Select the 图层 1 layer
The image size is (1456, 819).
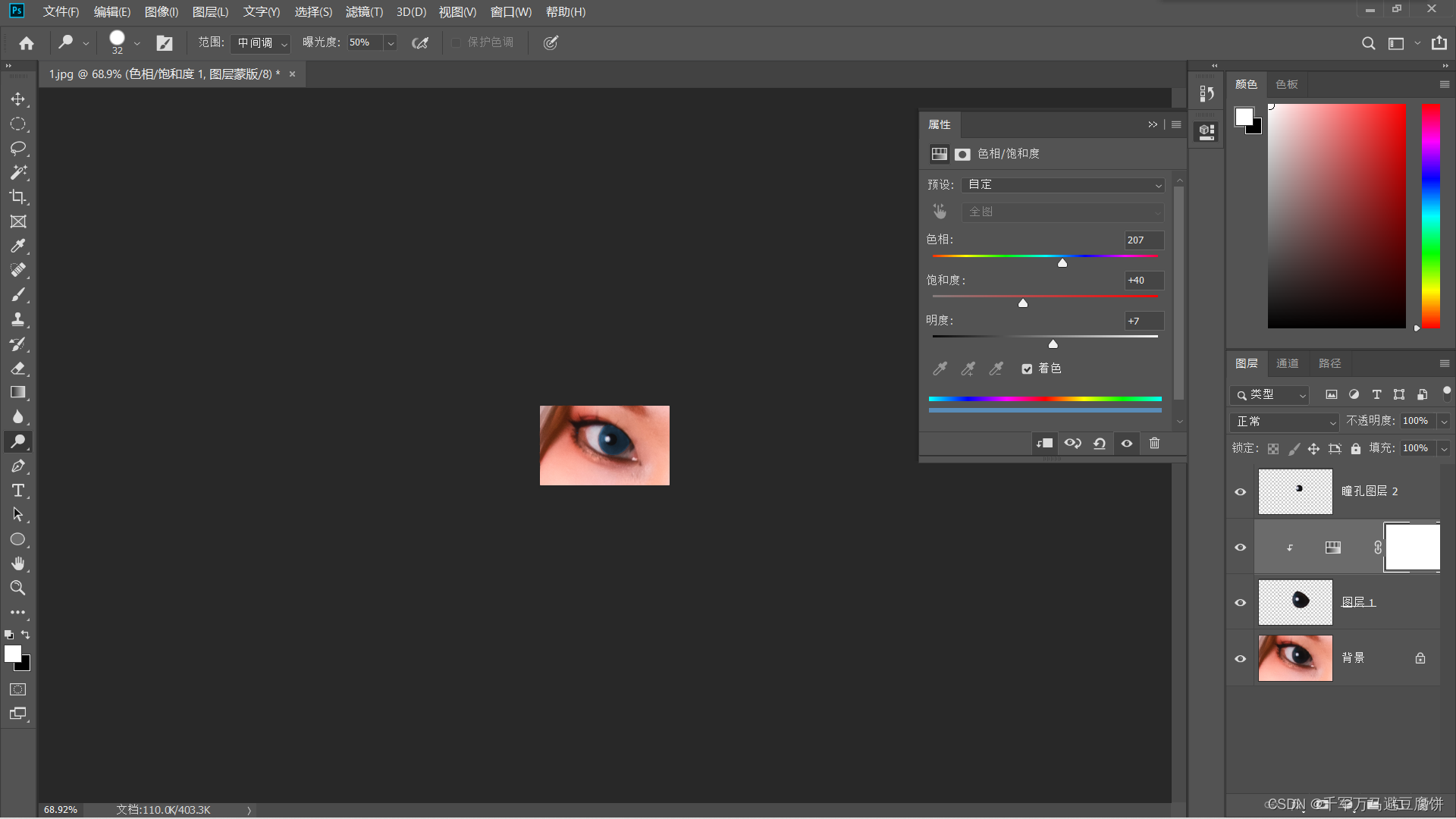1357,602
